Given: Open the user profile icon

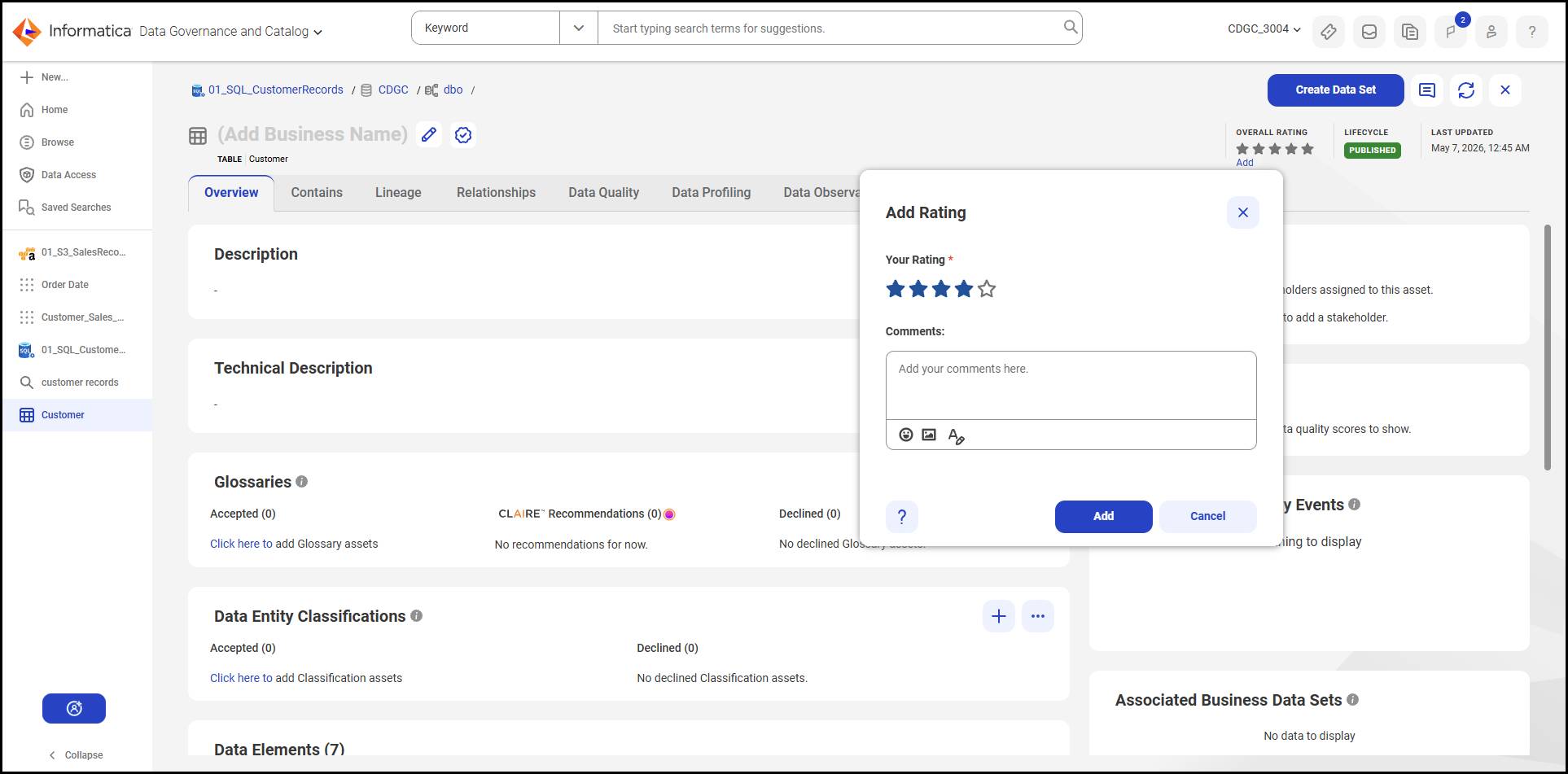Looking at the screenshot, I should 1491,32.
